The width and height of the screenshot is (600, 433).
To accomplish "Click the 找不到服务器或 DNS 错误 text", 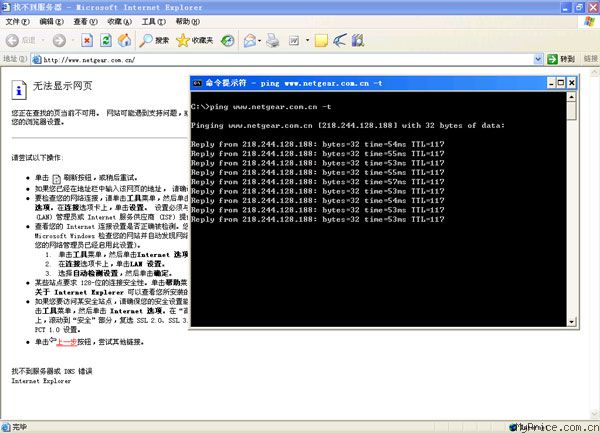I will [x=52, y=371].
